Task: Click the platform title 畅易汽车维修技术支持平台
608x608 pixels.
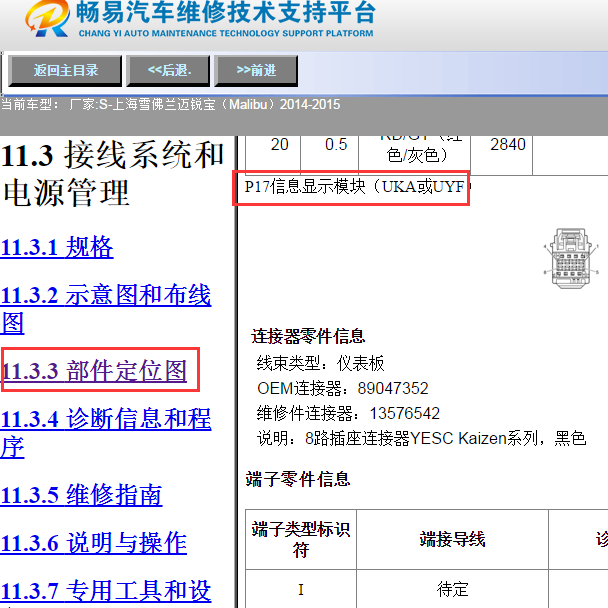Action: (x=226, y=13)
